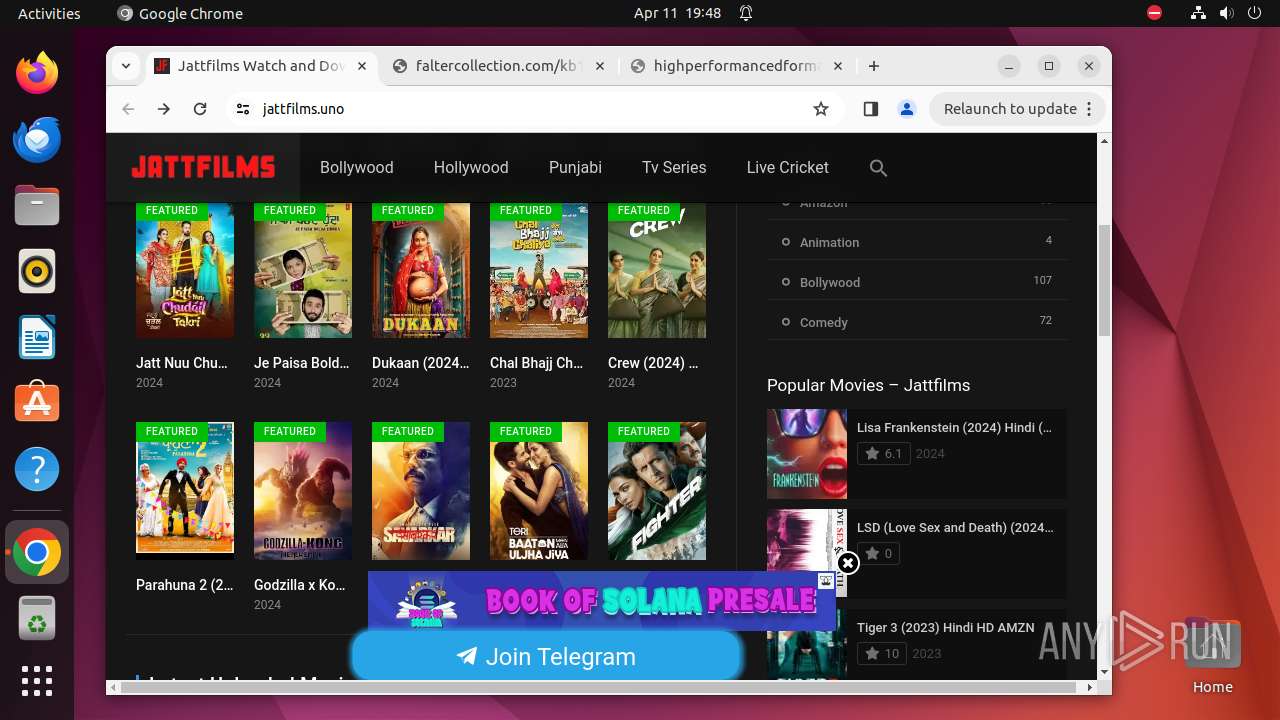Open the Comedy category link
This screenshot has height=720, width=1280.
[824, 322]
